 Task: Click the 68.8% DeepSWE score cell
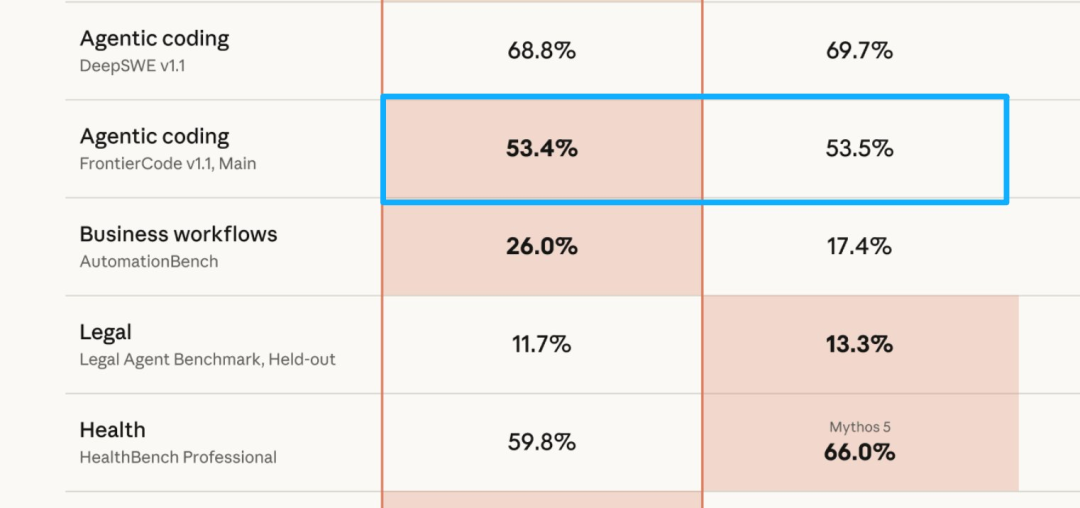[x=541, y=51]
